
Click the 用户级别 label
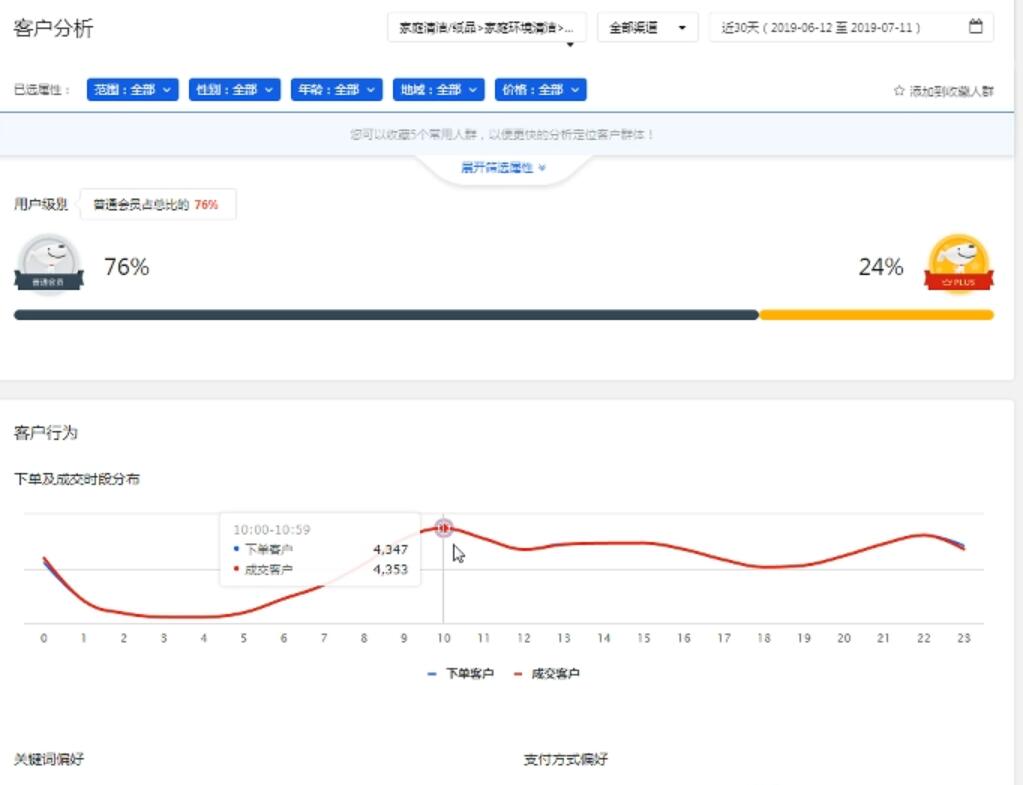click(x=41, y=204)
